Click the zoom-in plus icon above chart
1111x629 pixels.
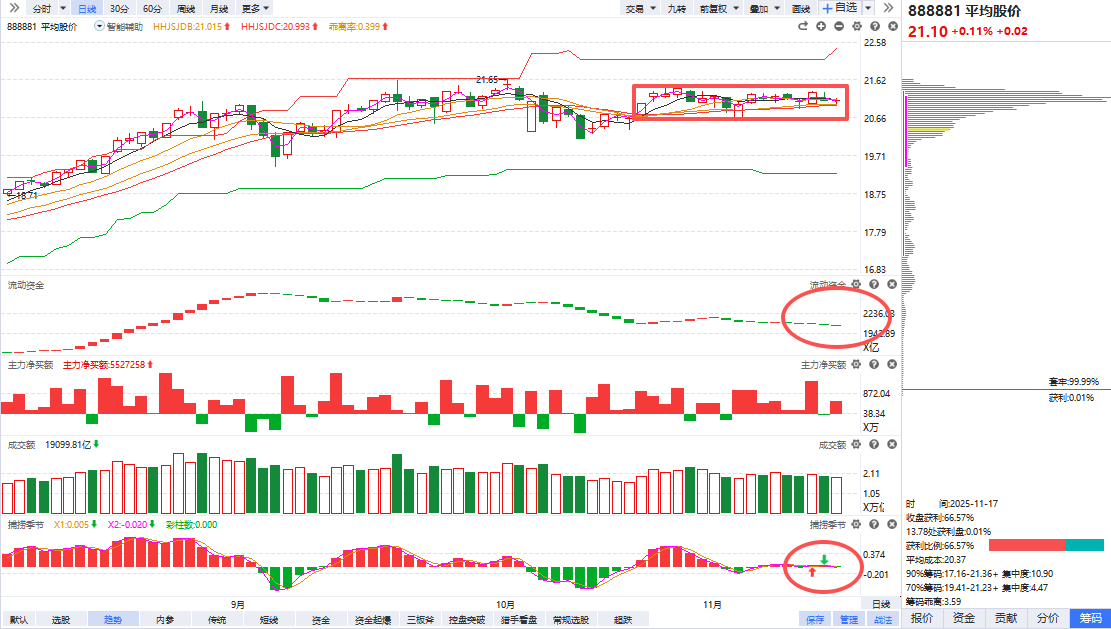tap(822, 26)
